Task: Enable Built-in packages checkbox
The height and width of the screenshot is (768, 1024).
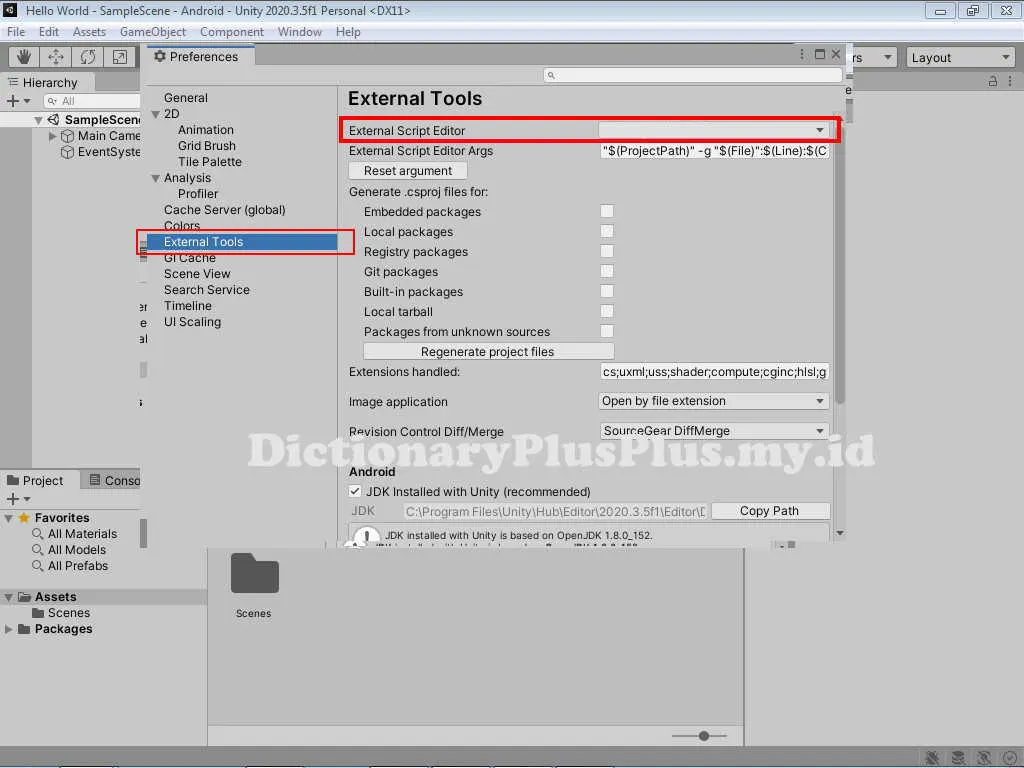Action: tap(607, 291)
